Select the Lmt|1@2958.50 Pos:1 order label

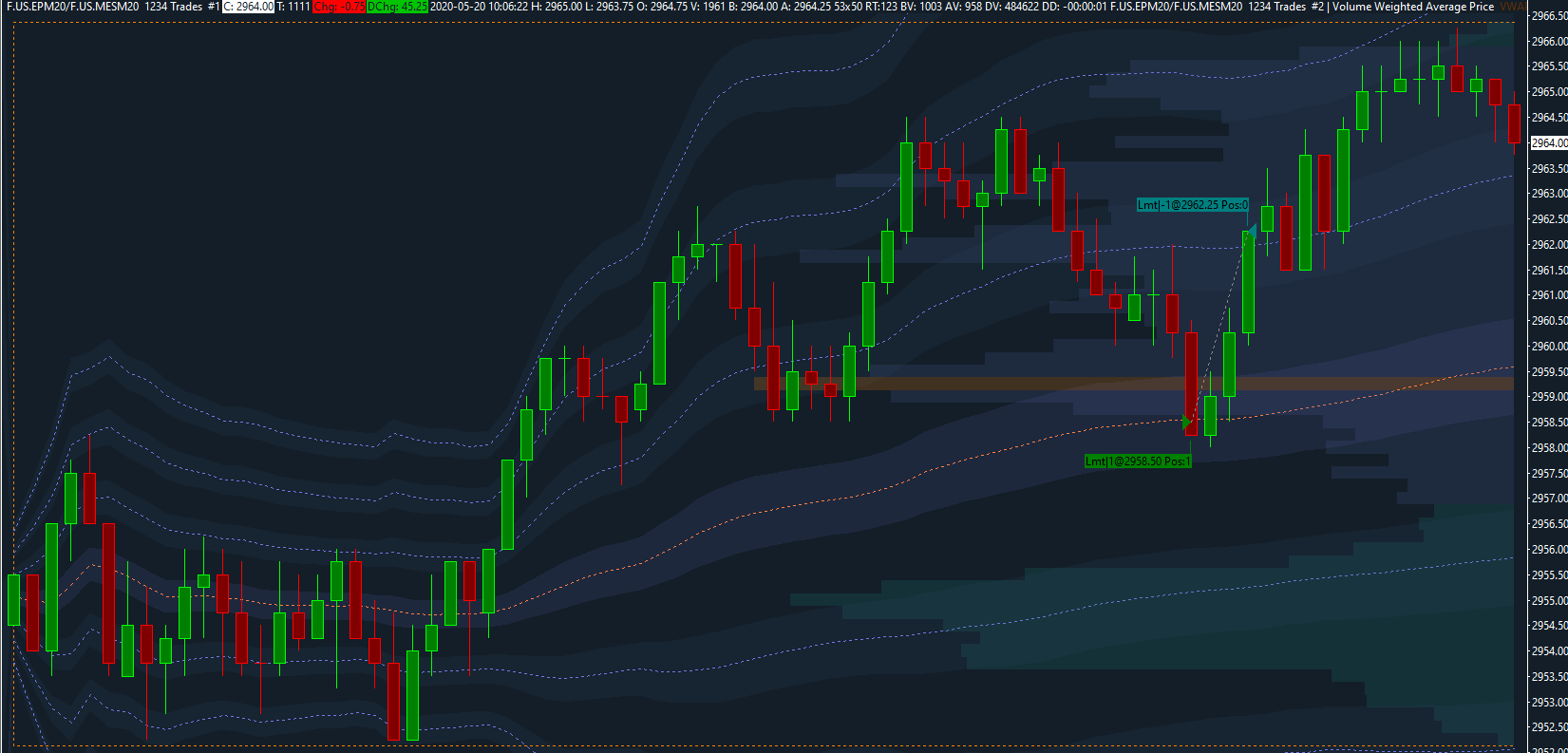(x=1138, y=461)
